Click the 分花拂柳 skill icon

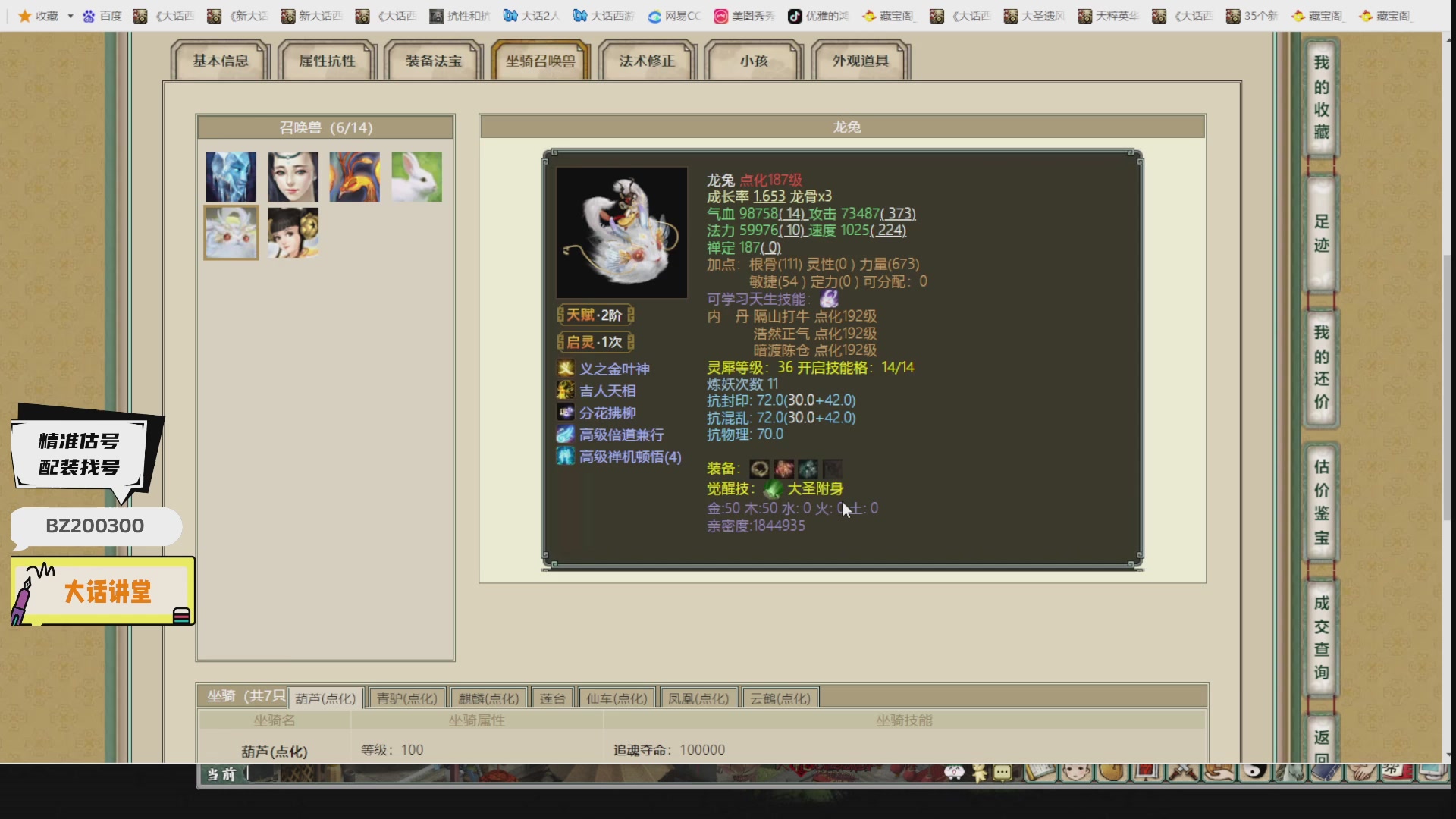click(x=566, y=413)
